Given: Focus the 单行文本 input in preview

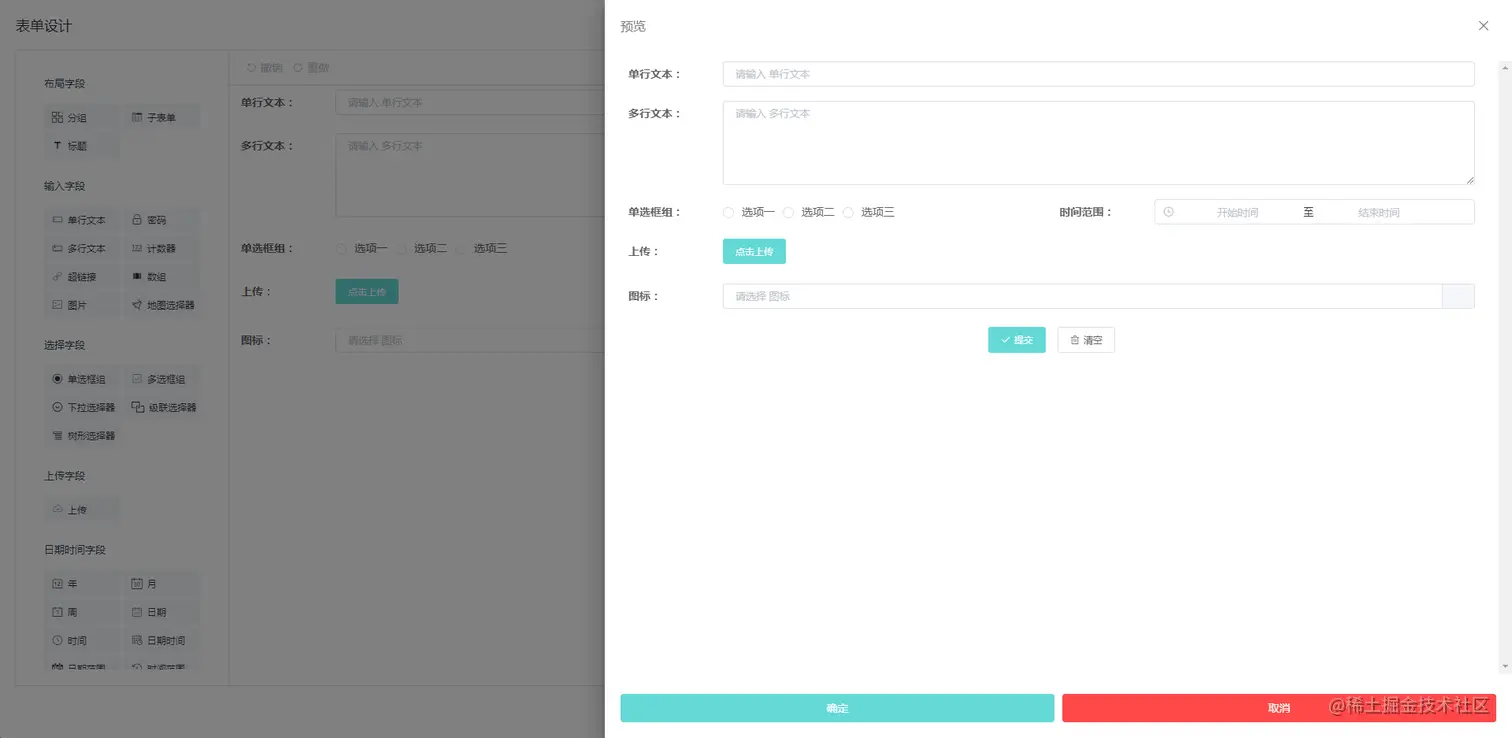Looking at the screenshot, I should [x=1098, y=74].
